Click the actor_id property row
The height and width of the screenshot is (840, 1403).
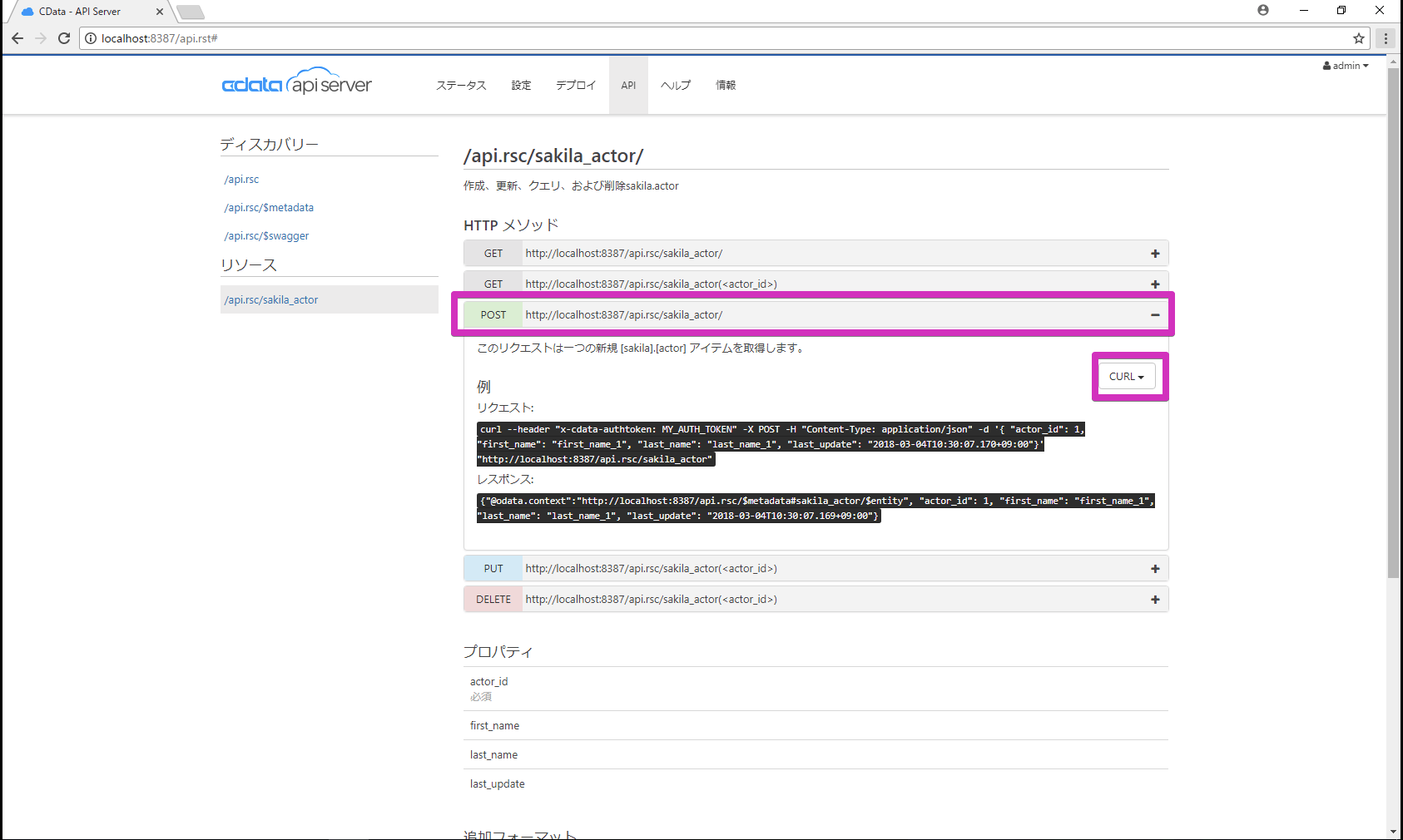(816, 689)
